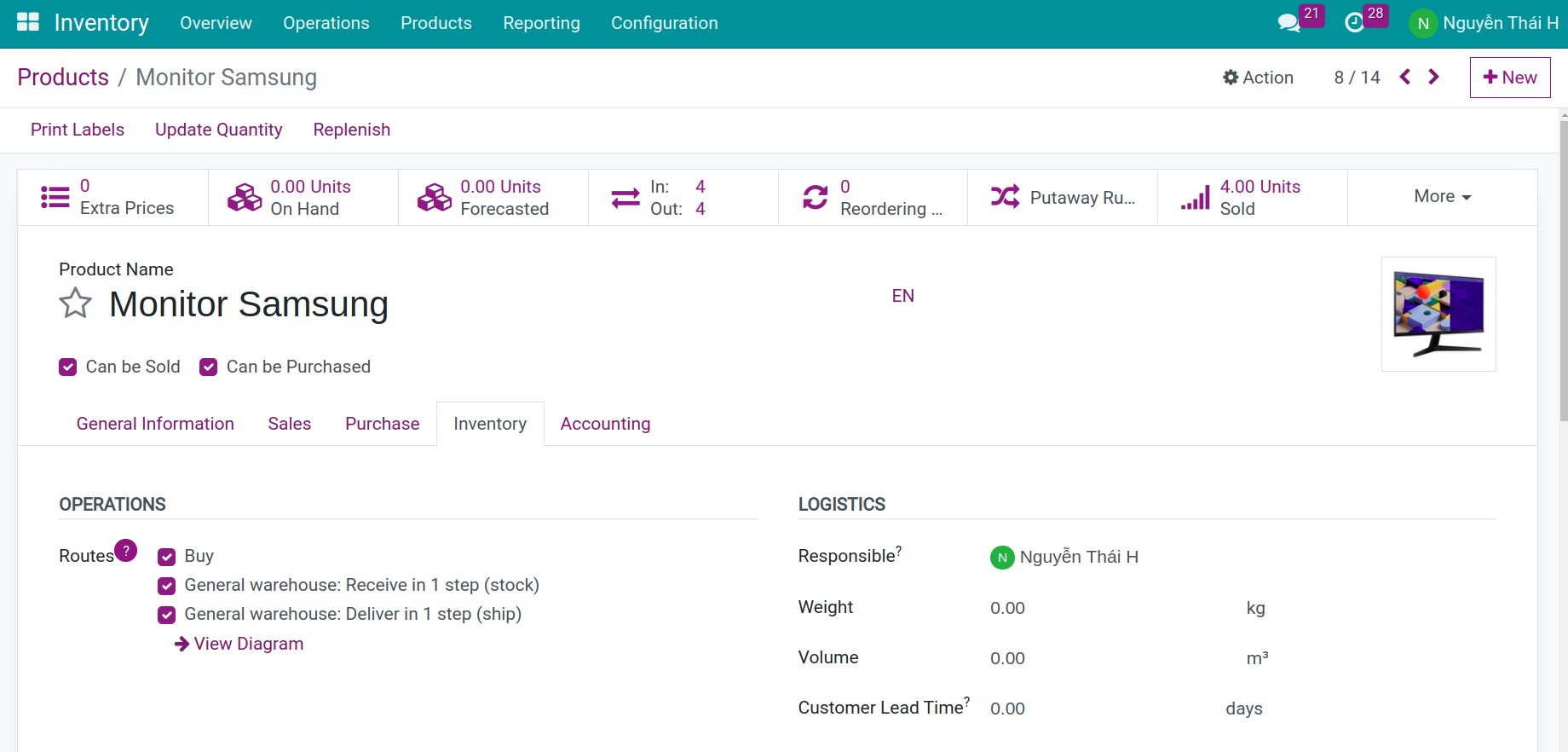The image size is (1568, 752).
Task: Select the Inventory tab
Action: [x=490, y=424]
